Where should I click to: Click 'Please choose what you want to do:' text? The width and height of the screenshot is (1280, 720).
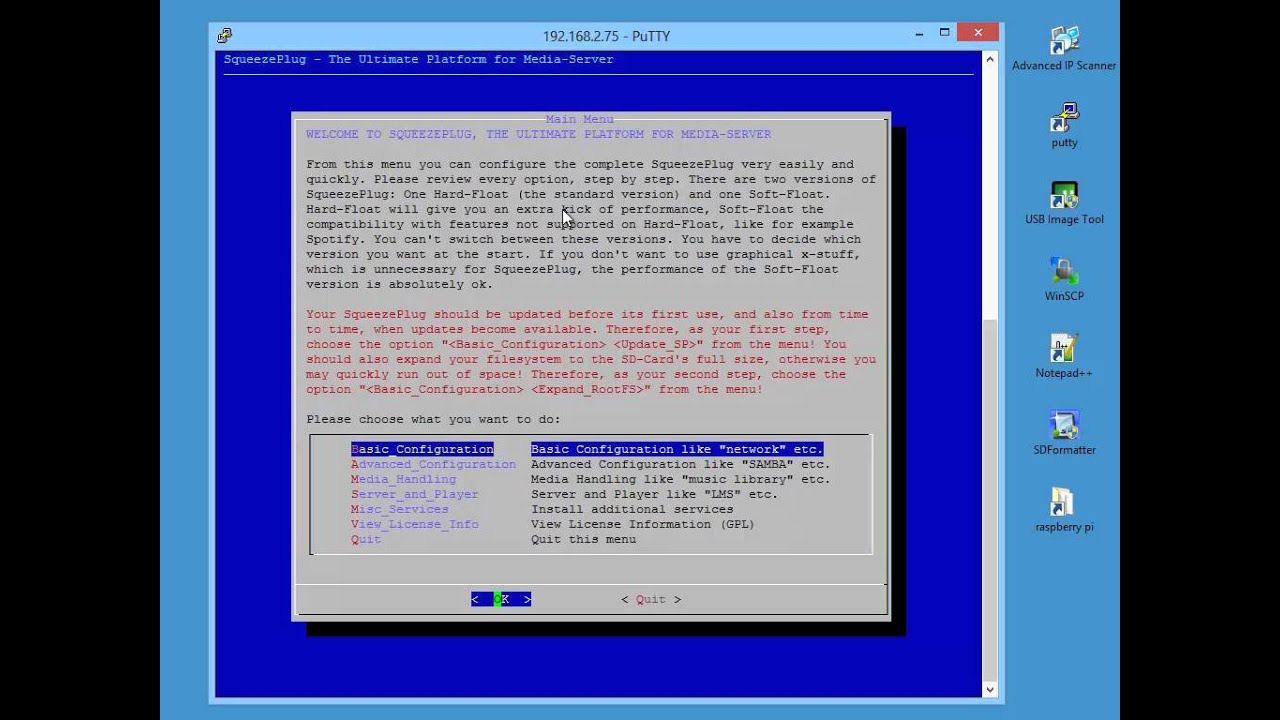tap(434, 419)
